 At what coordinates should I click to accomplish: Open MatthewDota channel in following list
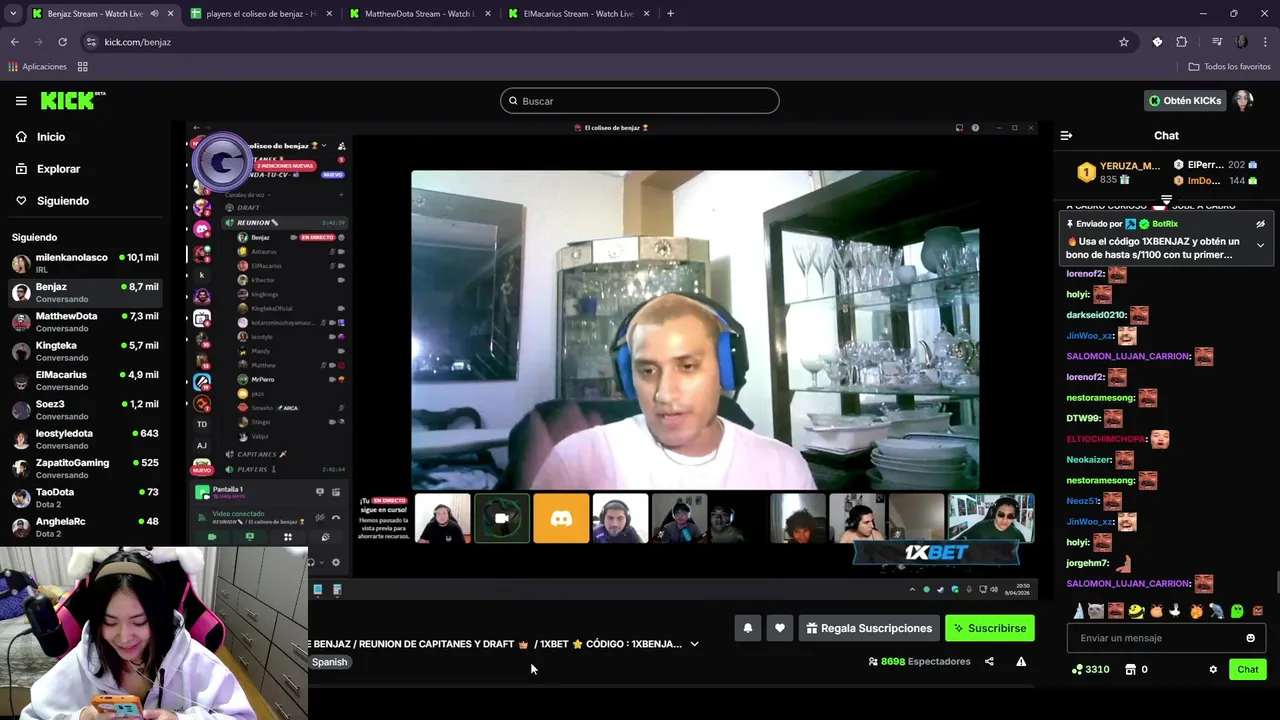[85, 322]
